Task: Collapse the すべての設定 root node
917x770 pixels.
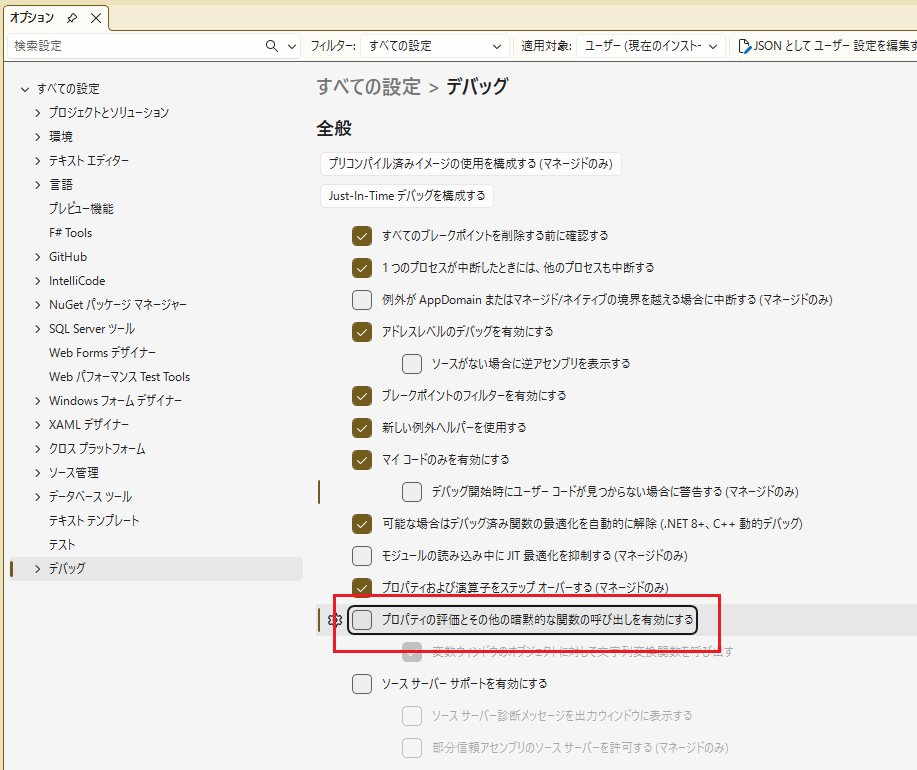Action: tap(25, 89)
